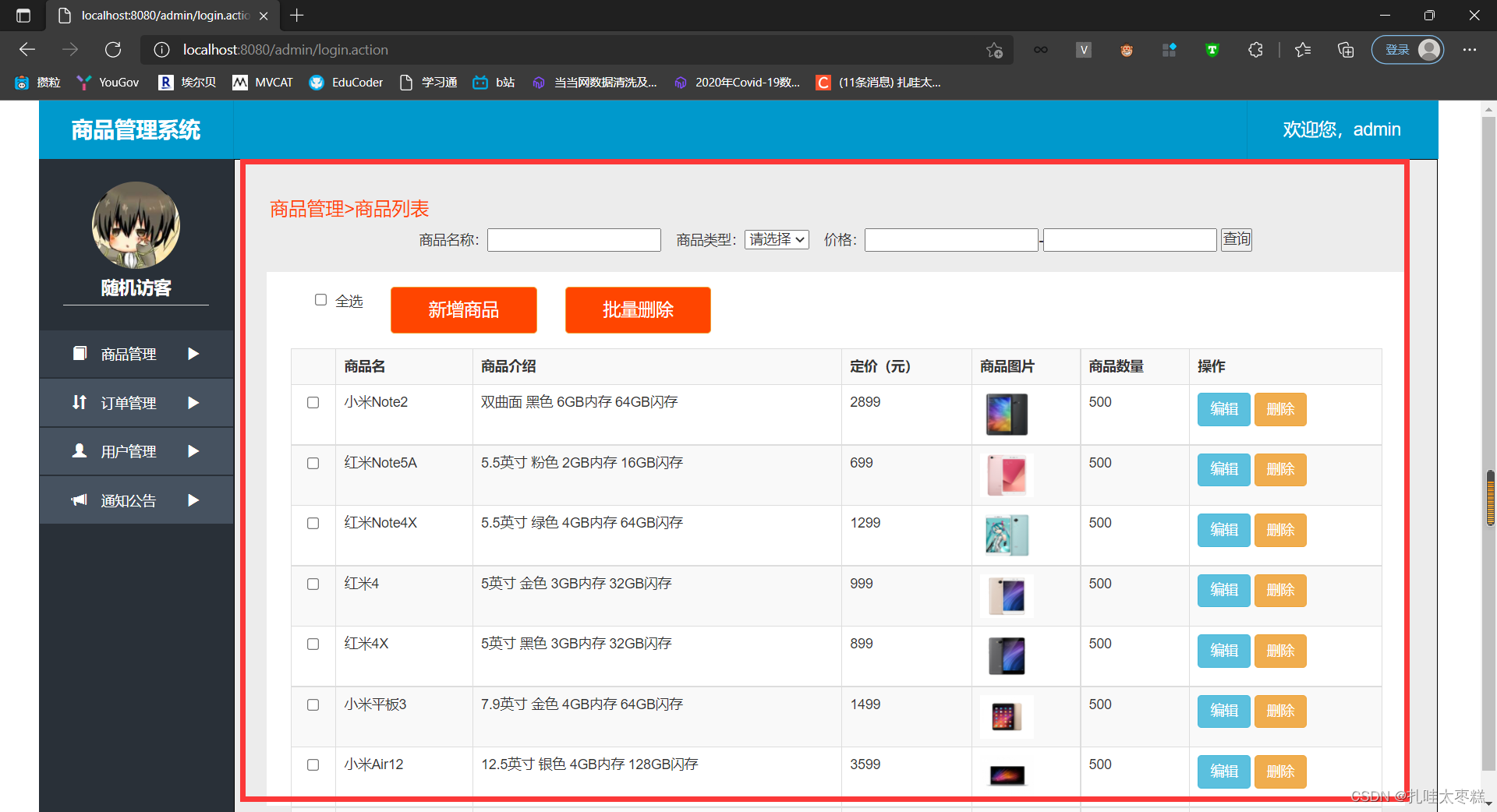1497x812 pixels.
Task: Check the 红米4 row checkbox
Action: 313,584
